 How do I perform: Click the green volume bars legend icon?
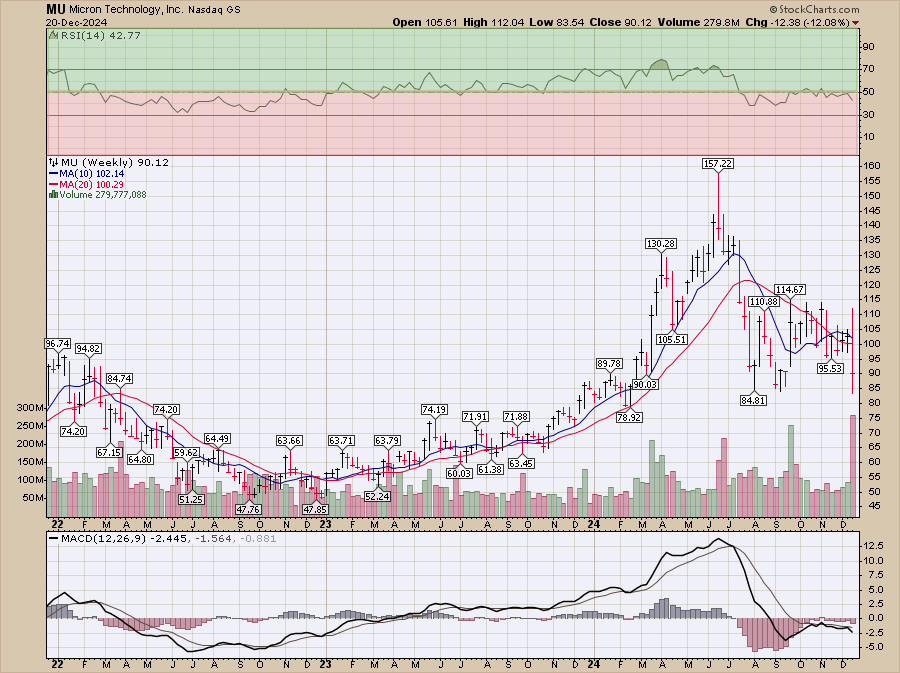point(52,195)
